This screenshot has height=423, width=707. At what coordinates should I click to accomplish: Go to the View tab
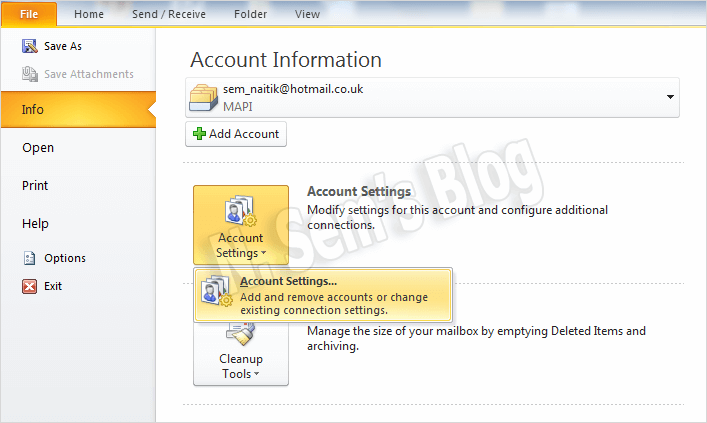click(x=308, y=14)
